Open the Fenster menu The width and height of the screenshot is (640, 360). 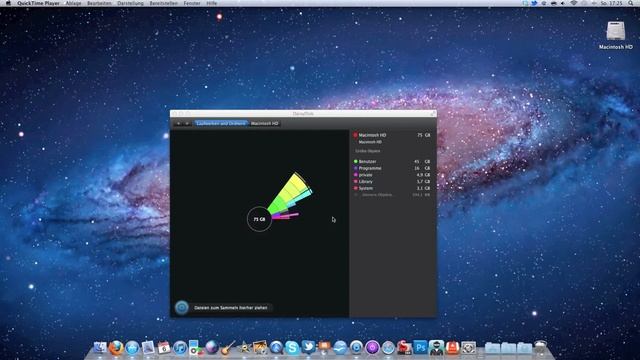(192, 3)
